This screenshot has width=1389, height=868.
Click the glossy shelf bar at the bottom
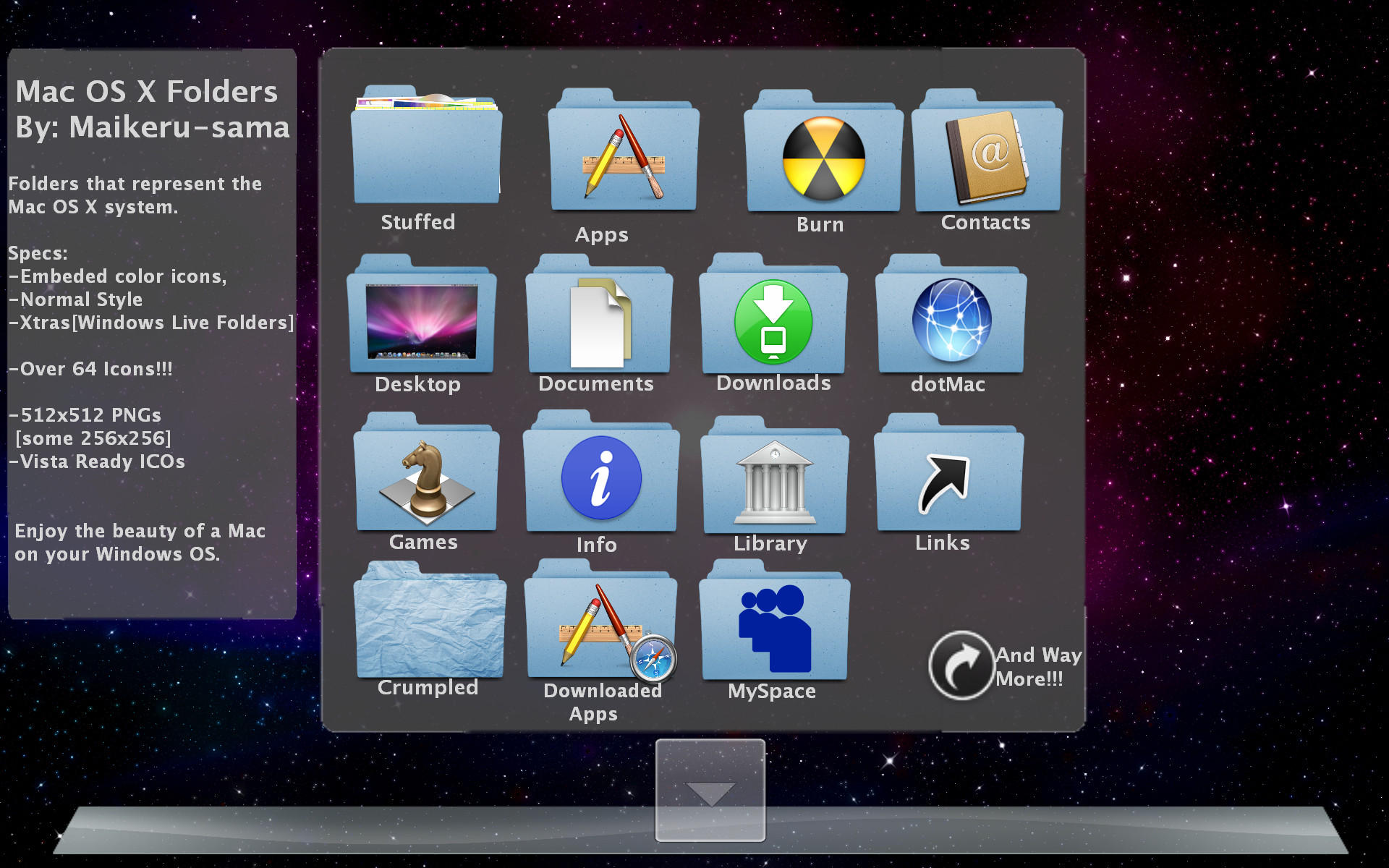click(x=362, y=830)
